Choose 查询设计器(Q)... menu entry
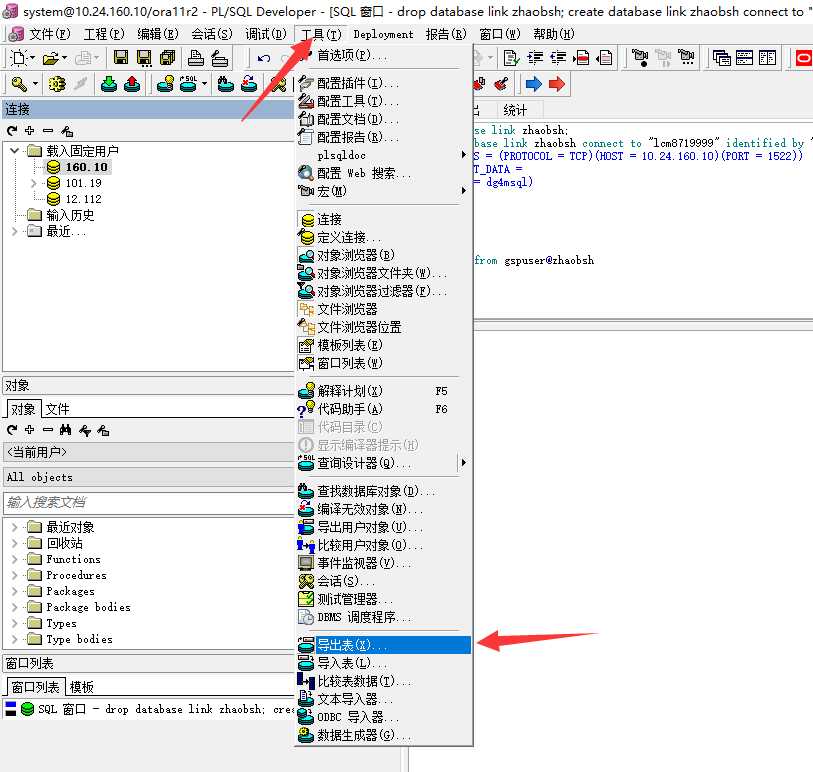The height and width of the screenshot is (772, 813). pos(384,463)
